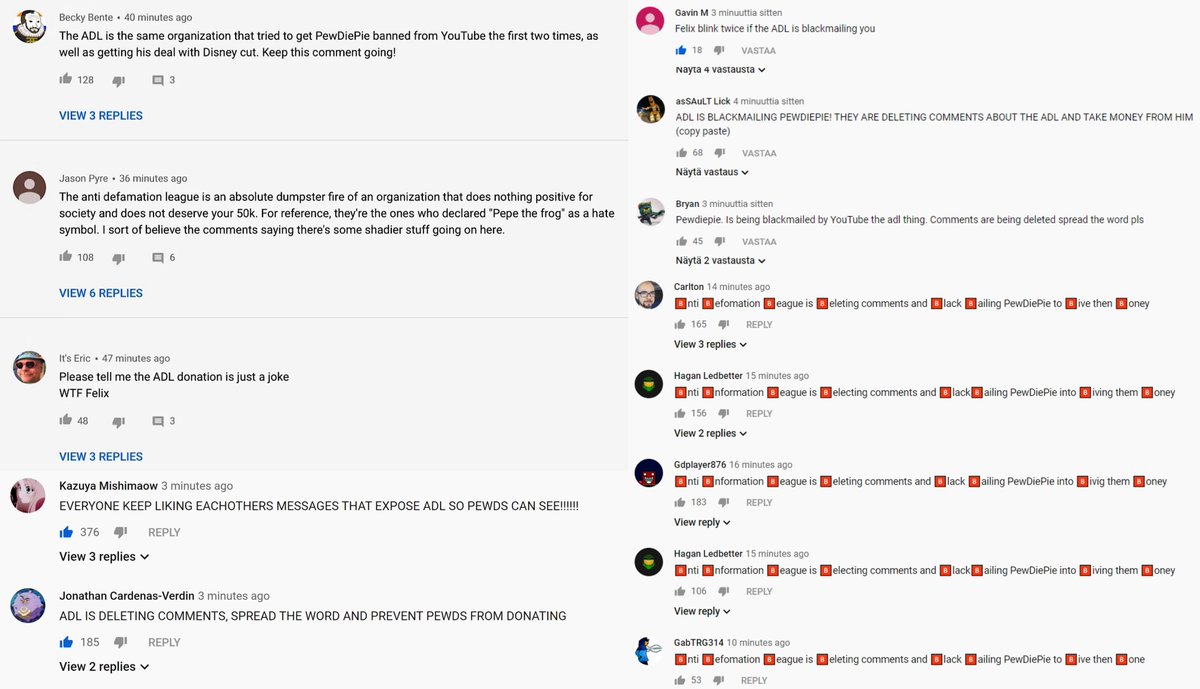The image size is (1200, 689).
Task: Dislike Jonathan Cardenas-Verdin's comment
Action: click(x=121, y=642)
